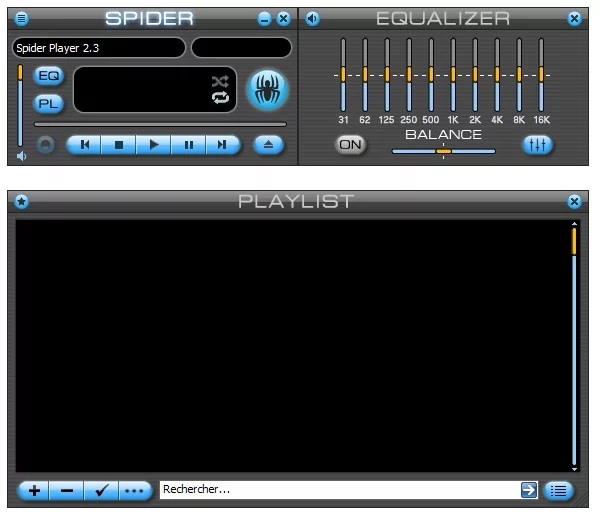Click the blue spider logo button
The image size is (599, 517).
267,90
